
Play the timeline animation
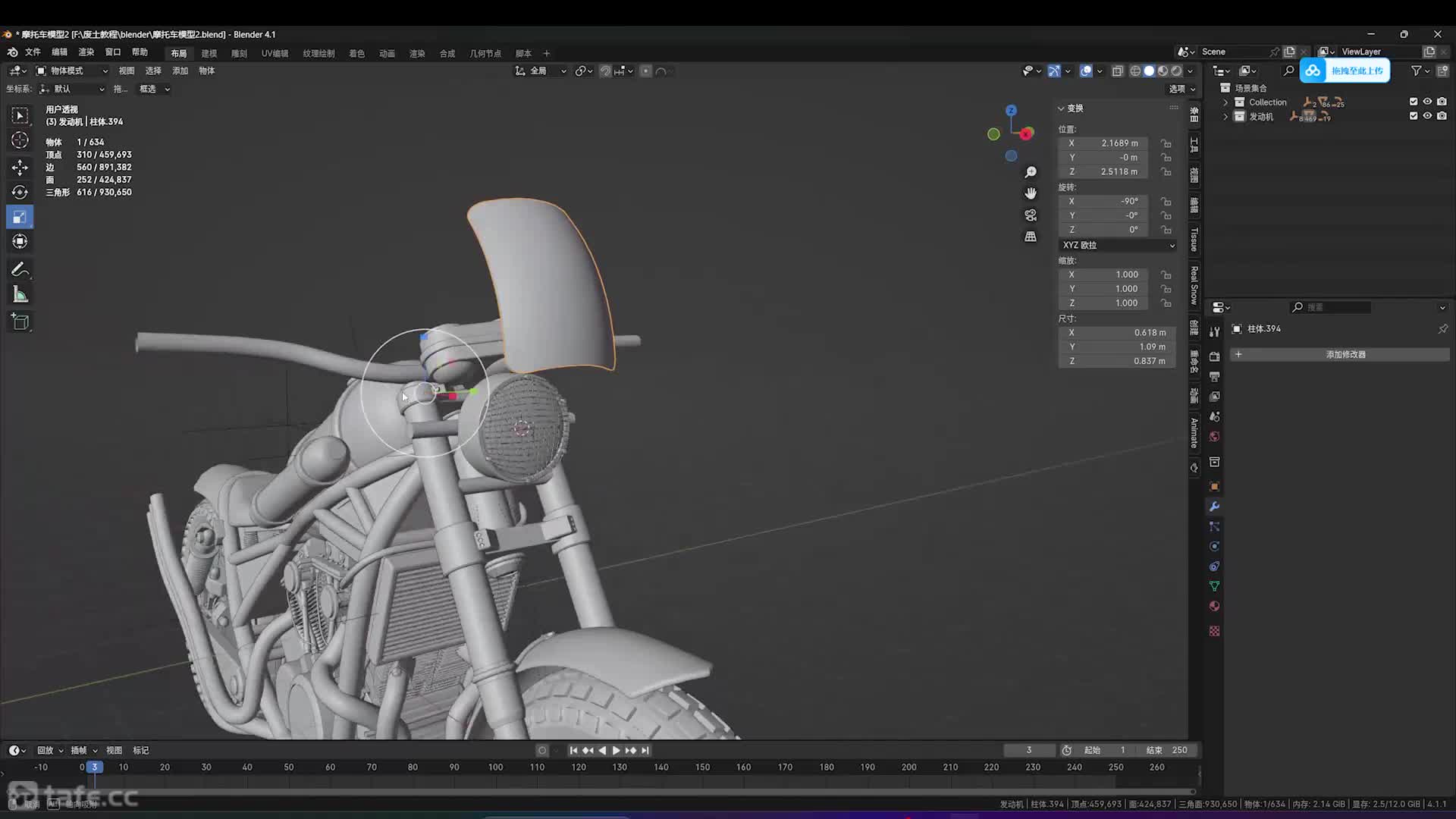coord(616,750)
